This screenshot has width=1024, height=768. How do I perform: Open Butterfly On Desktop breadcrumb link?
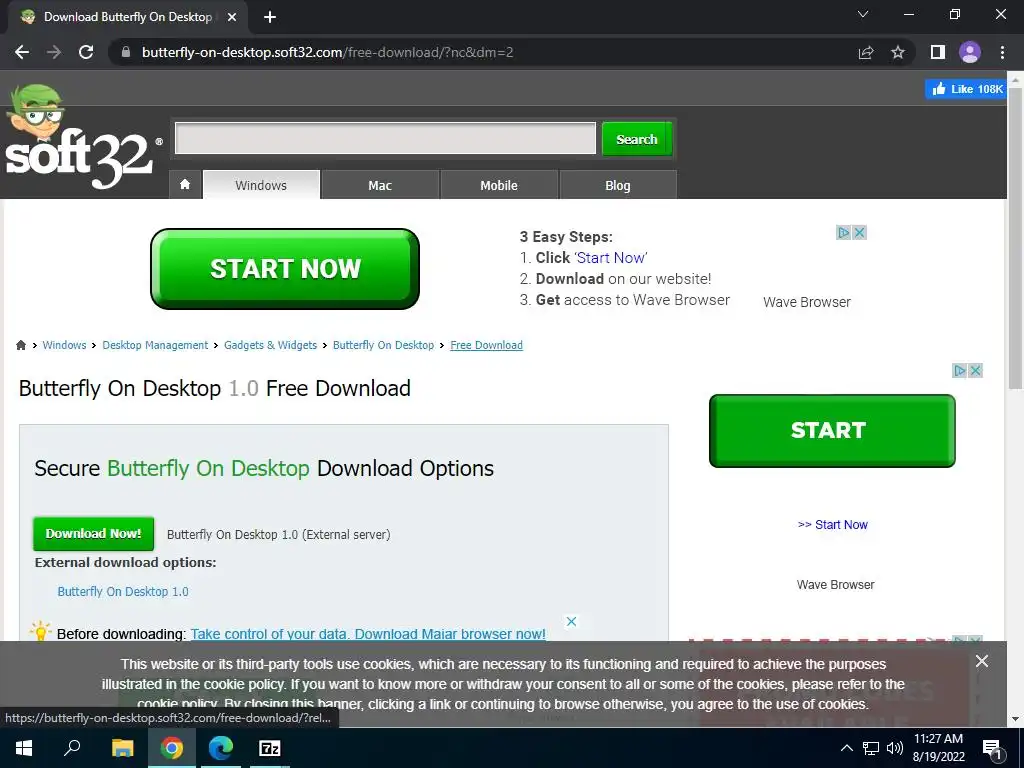[383, 345]
